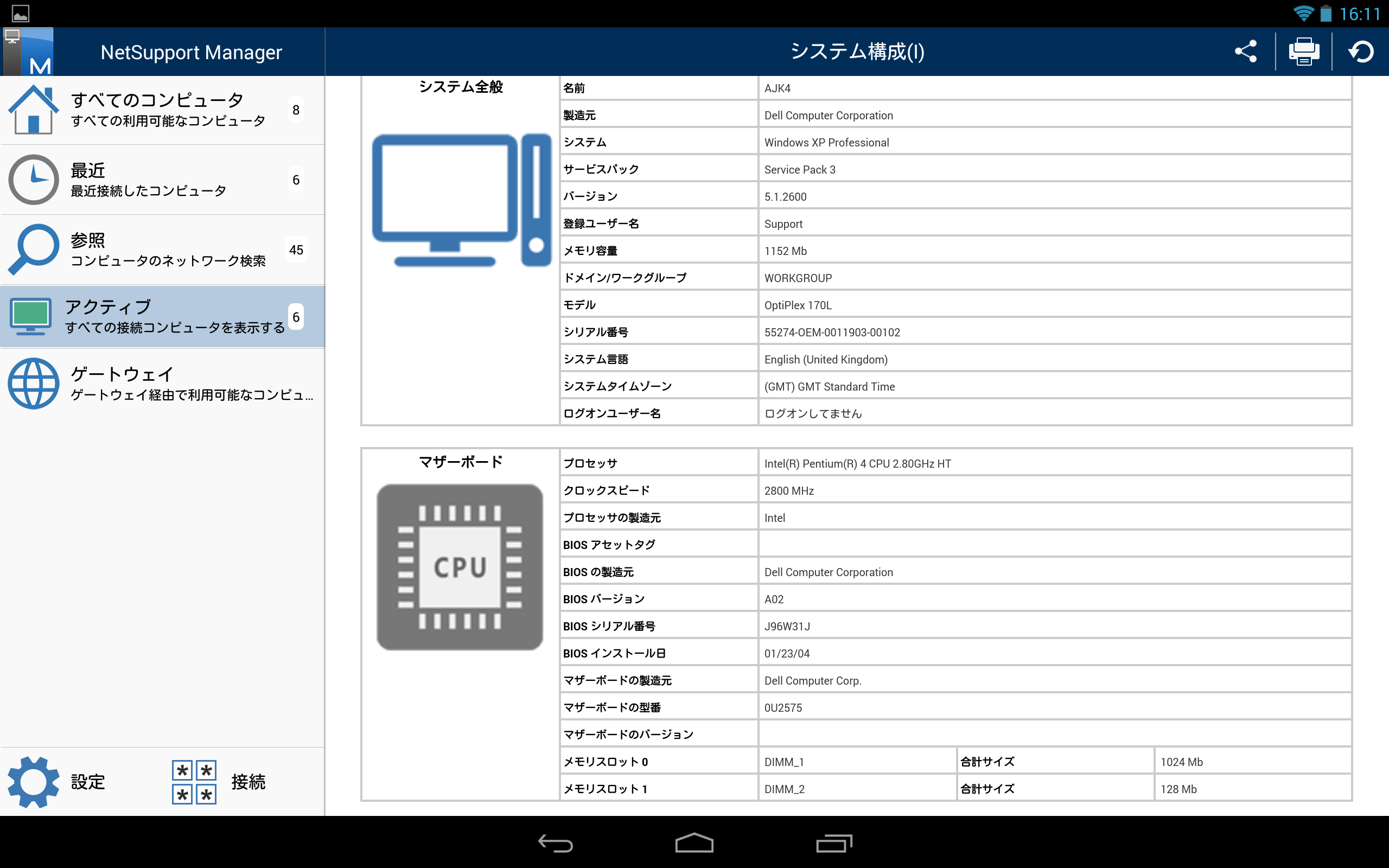Open 設定 settings button

[x=58, y=782]
